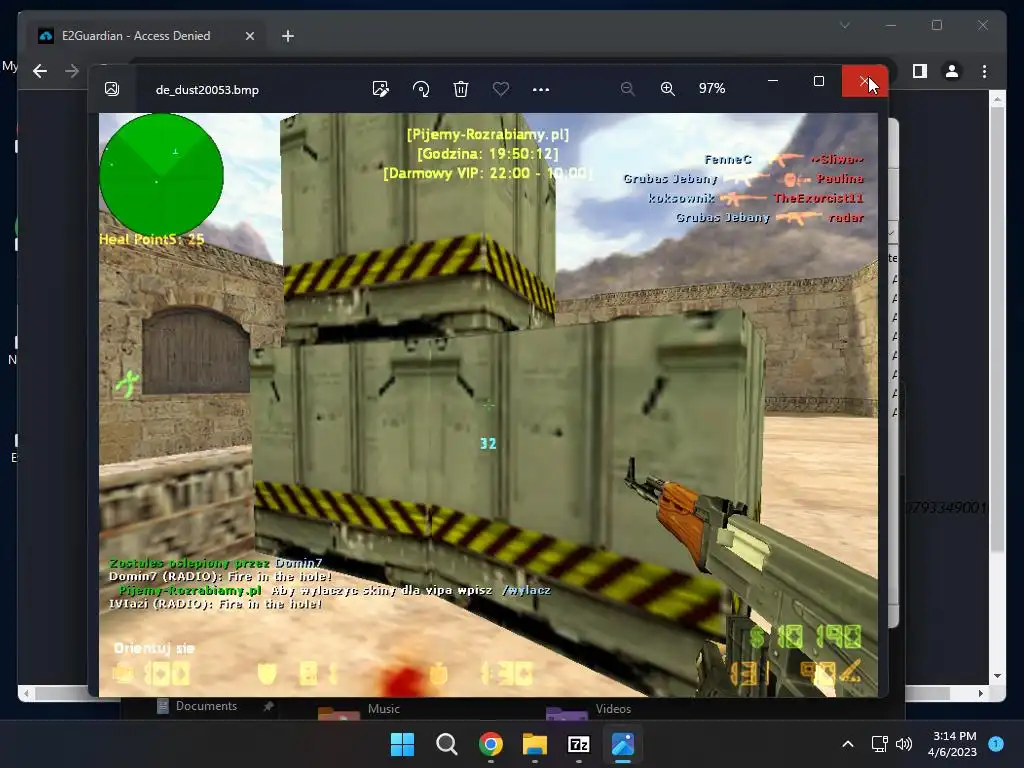
Task: Click the 97% zoom level text
Action: (712, 88)
